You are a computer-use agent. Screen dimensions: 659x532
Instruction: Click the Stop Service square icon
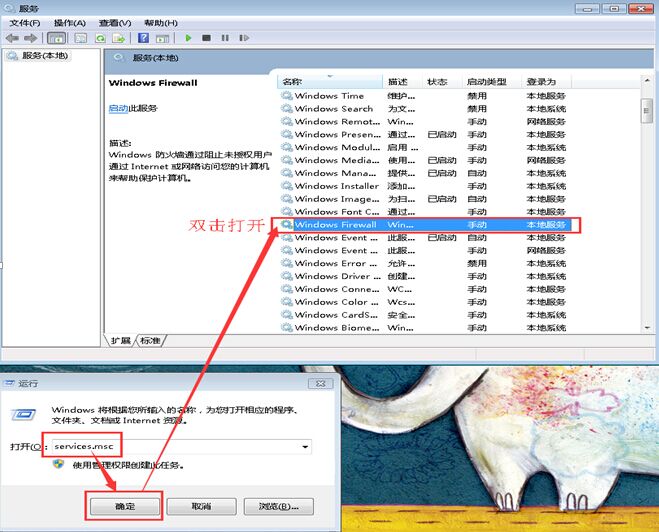point(206,38)
